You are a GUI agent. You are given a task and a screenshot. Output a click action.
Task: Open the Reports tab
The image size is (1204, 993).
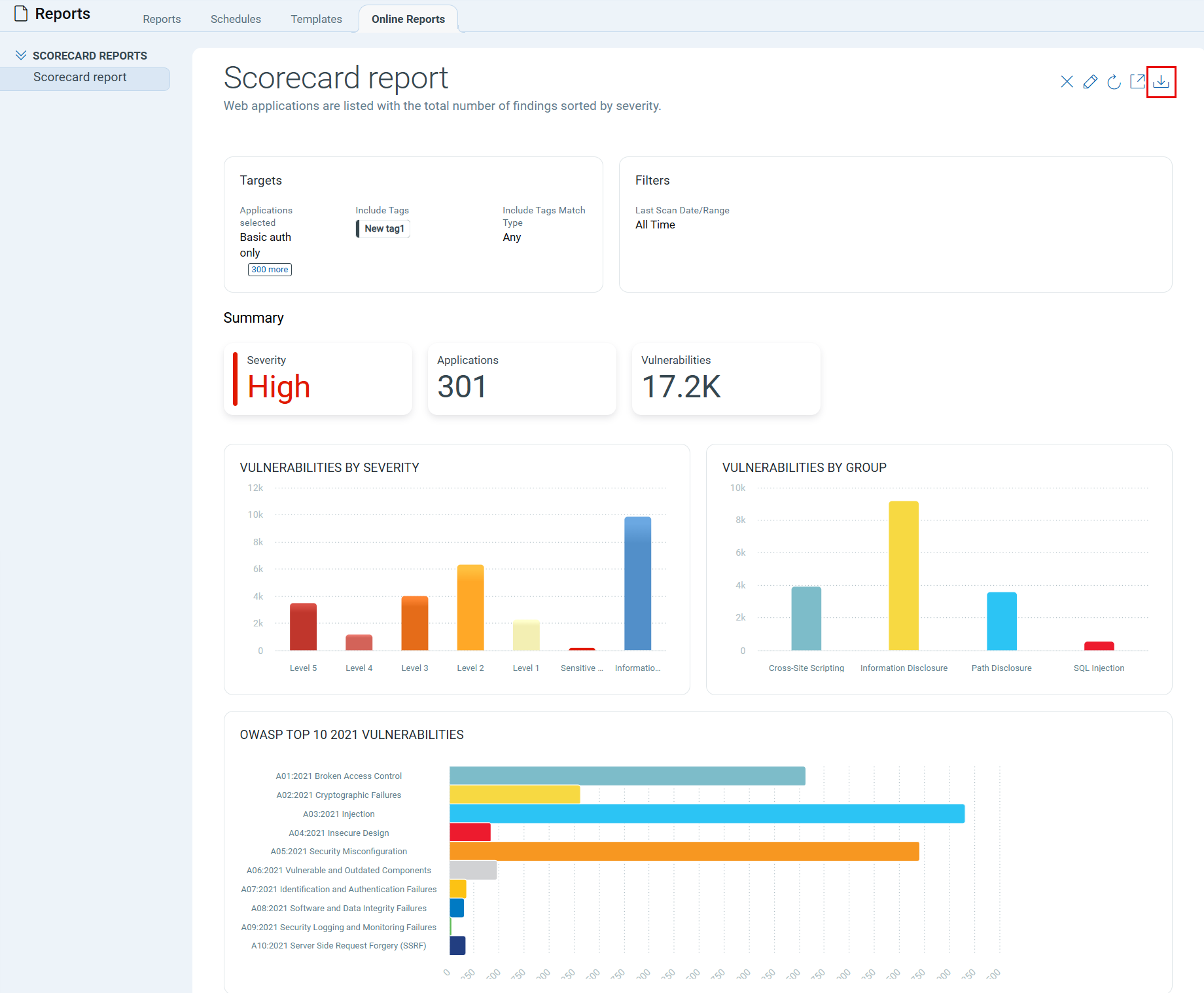(161, 19)
